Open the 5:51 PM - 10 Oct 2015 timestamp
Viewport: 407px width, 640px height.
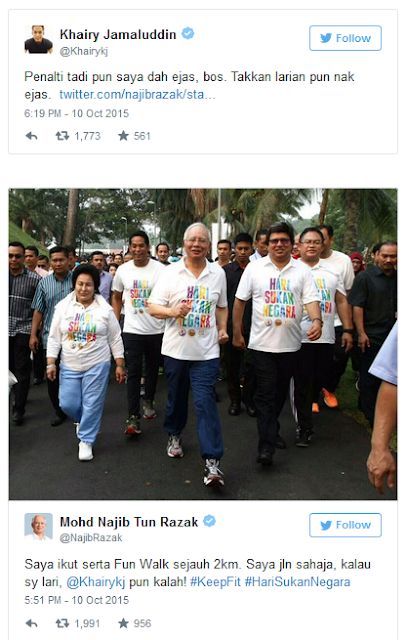pos(76,600)
